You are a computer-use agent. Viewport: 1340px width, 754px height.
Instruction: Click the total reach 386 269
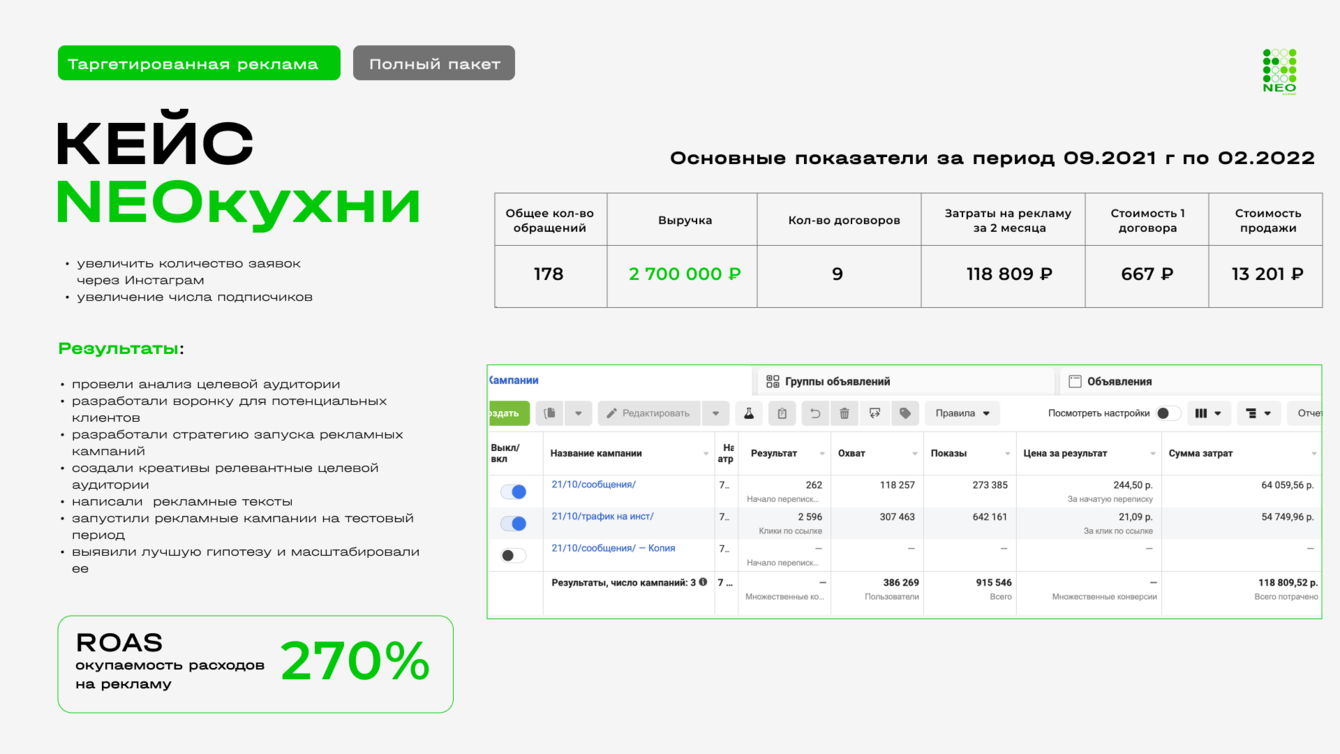point(900,582)
